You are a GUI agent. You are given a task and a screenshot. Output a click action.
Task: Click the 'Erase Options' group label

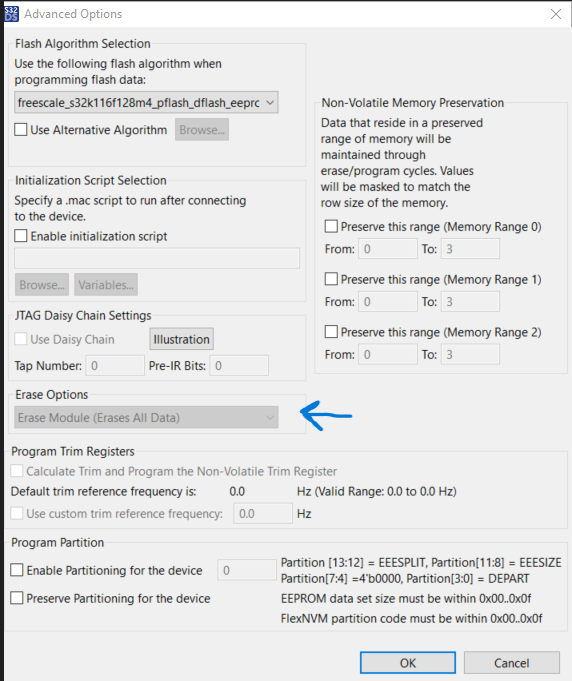[x=52, y=394]
